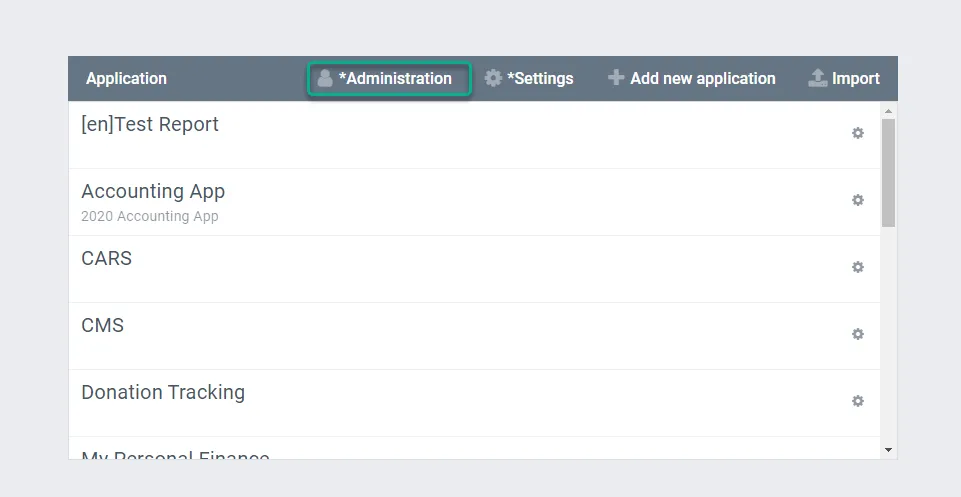Screen dimensions: 961x497
Task: Open the gear options for [en]Test Report
Action: 857,133
